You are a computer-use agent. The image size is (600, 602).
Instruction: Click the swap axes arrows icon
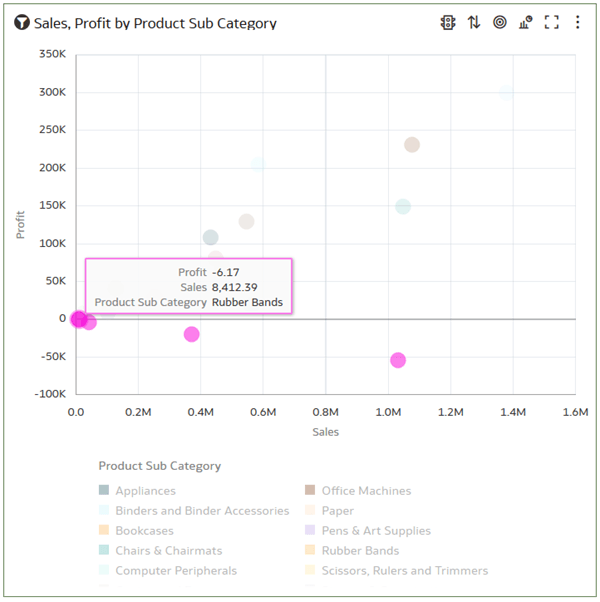474,22
